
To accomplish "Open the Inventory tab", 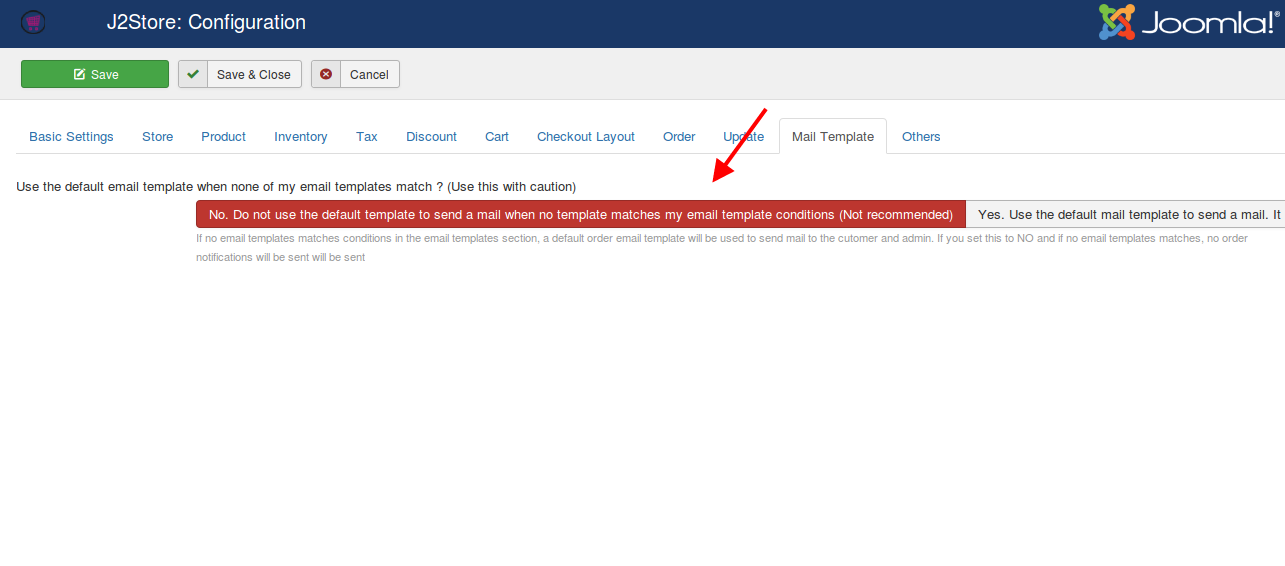I will pyautogui.click(x=300, y=137).
